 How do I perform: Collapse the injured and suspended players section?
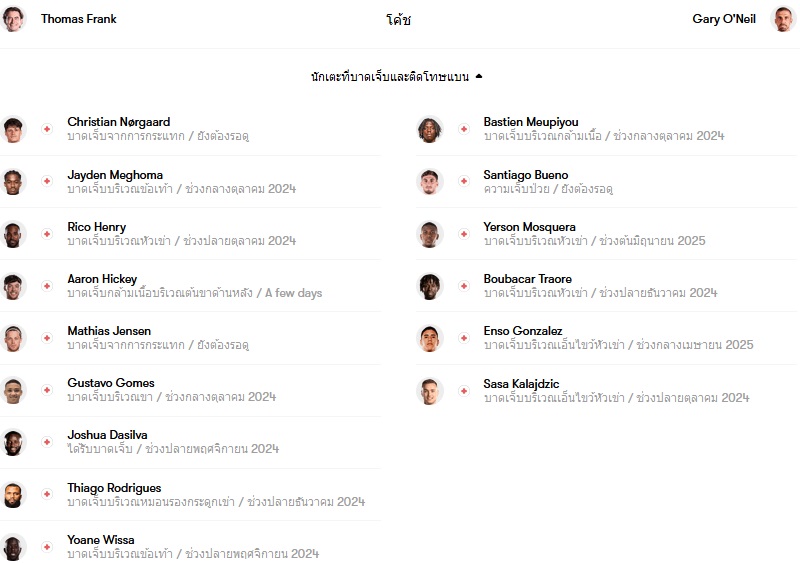point(396,77)
